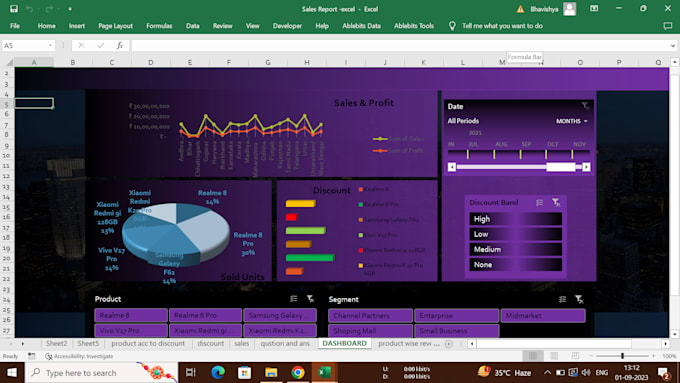Click the Ribbon Display Options icon
This screenshot has width=680, height=383.
point(594,9)
